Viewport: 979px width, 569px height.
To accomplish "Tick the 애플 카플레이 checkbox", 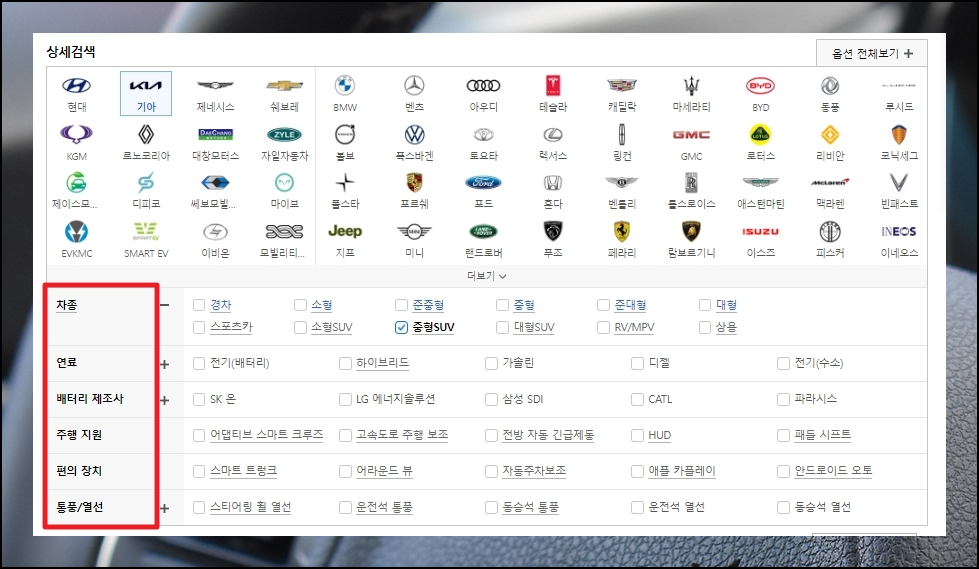I will click(x=637, y=472).
